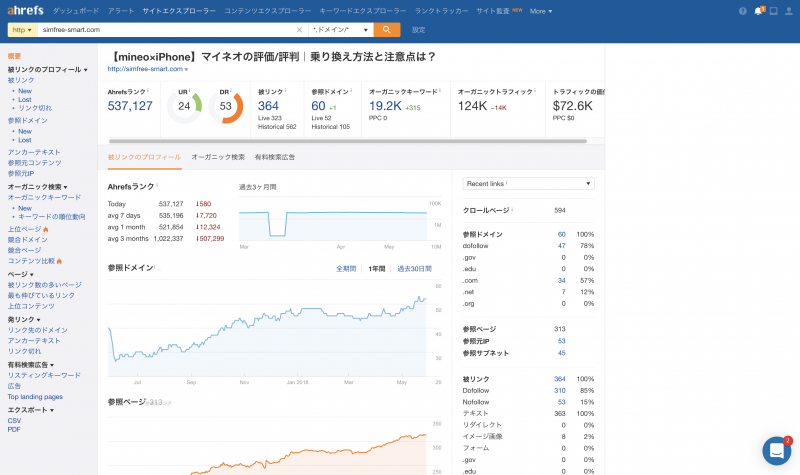
Task: Open the chat support bubble
Action: click(x=777, y=451)
